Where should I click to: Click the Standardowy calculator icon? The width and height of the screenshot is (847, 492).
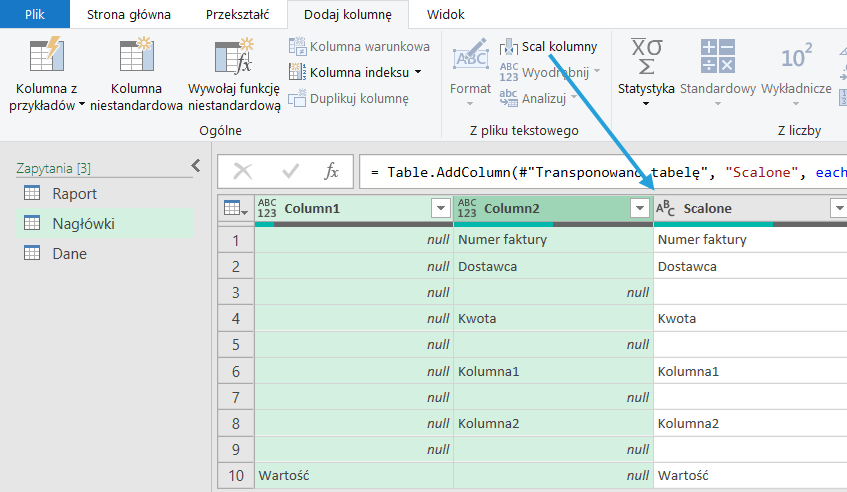tap(717, 56)
